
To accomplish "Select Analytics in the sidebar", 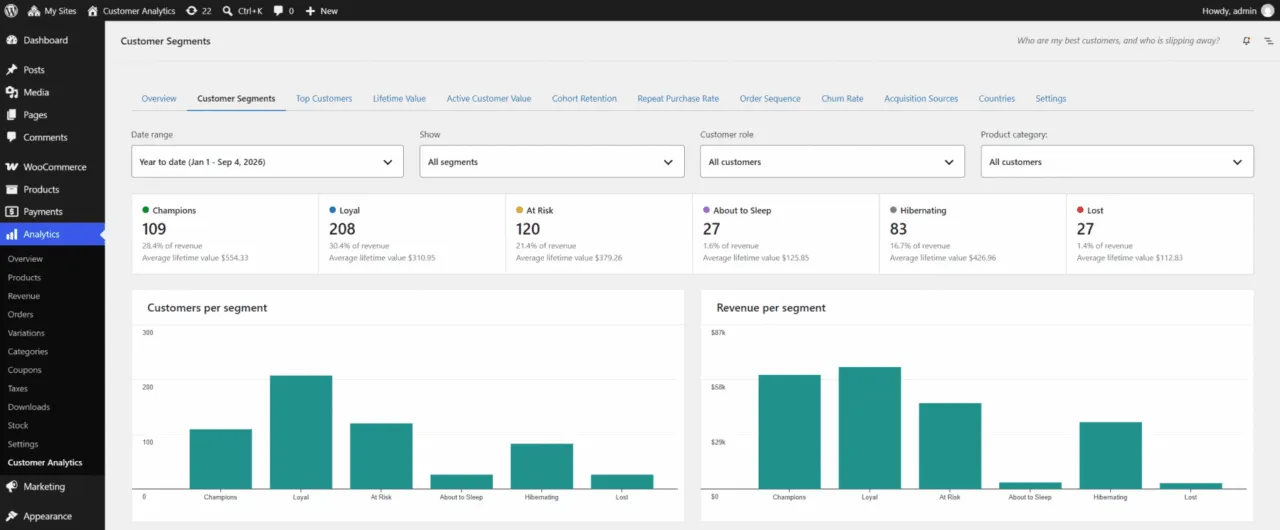I will 52,234.
